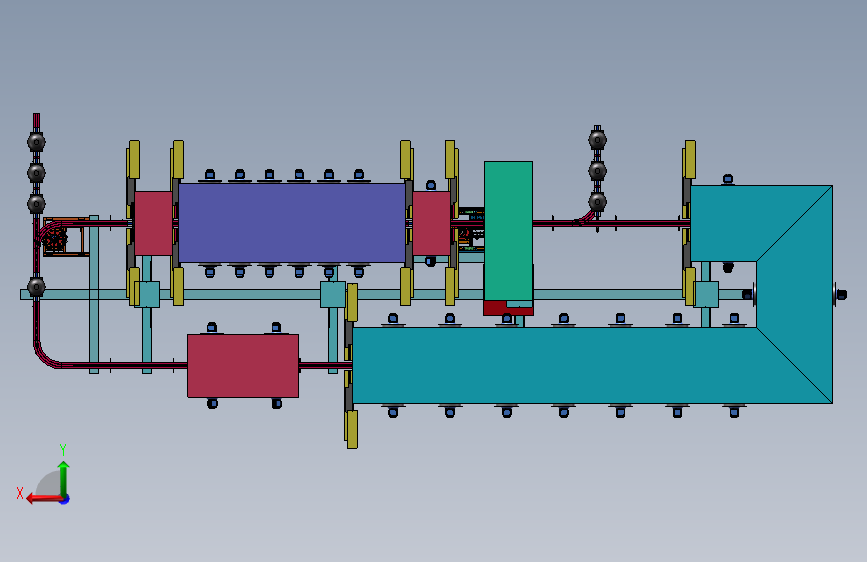Select the red block left of purple block
Screen dimensions: 867x562
153,223
